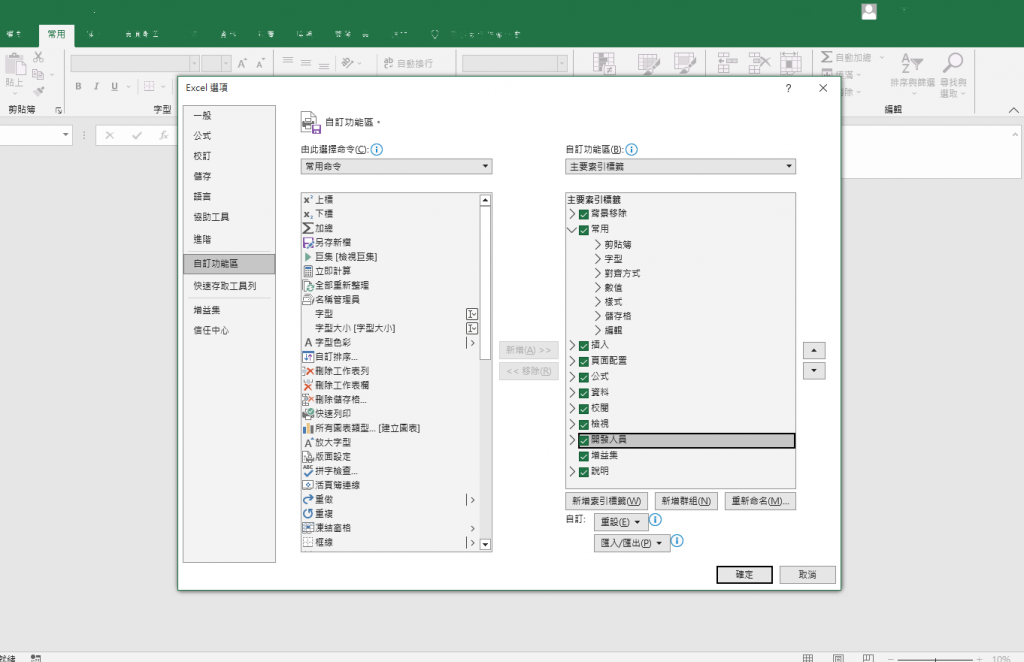This screenshot has height=662, width=1024.
Task: Select the 版面設定 page setup command
Action: pyautogui.click(x=327, y=457)
